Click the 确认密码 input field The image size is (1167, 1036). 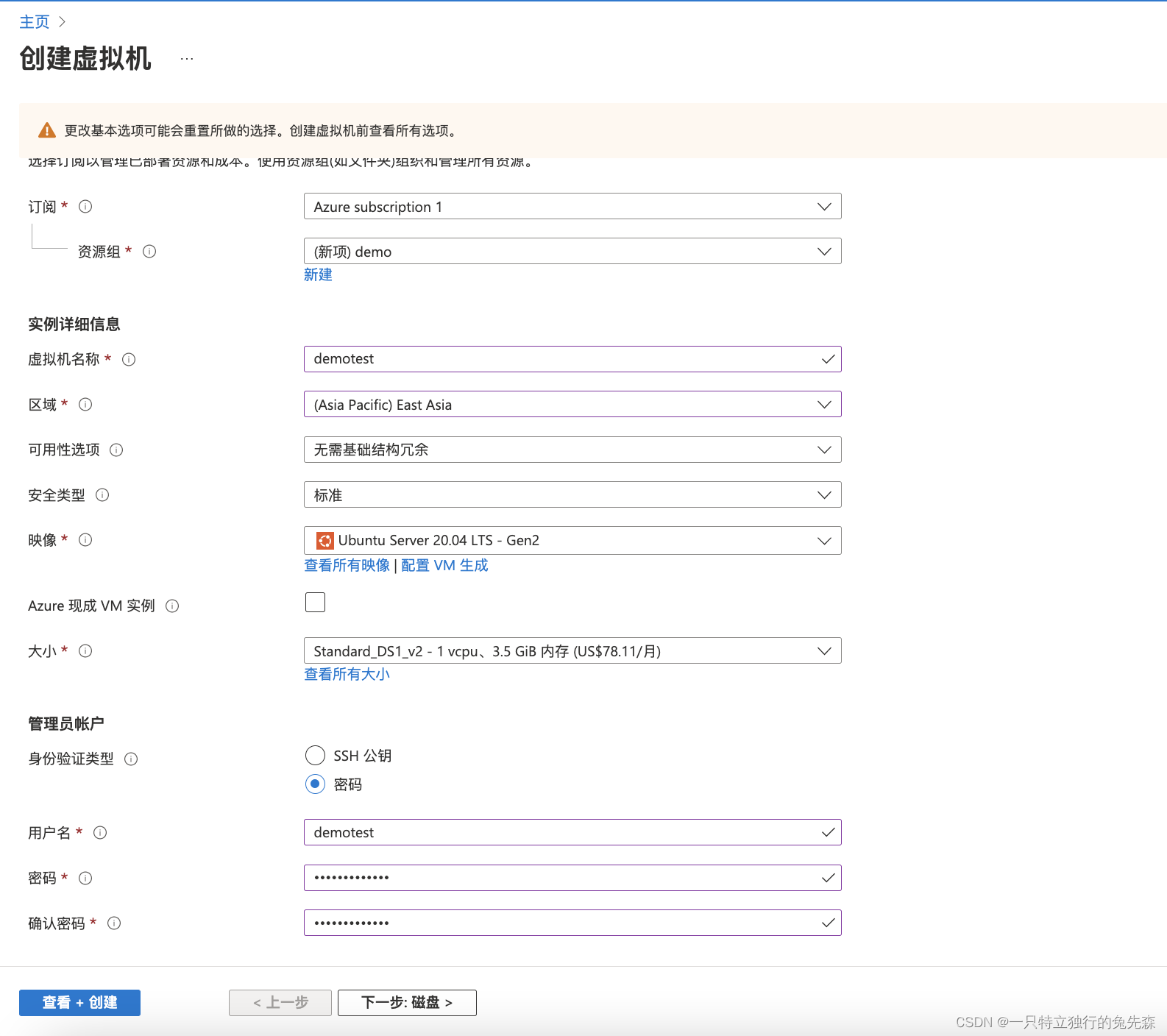point(572,923)
